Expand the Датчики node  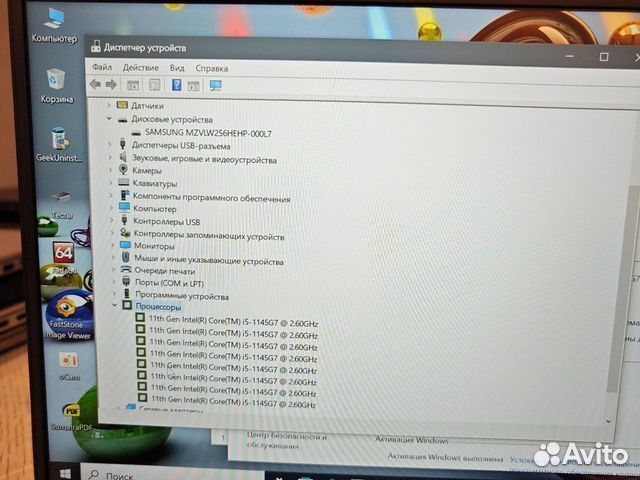tap(108, 105)
